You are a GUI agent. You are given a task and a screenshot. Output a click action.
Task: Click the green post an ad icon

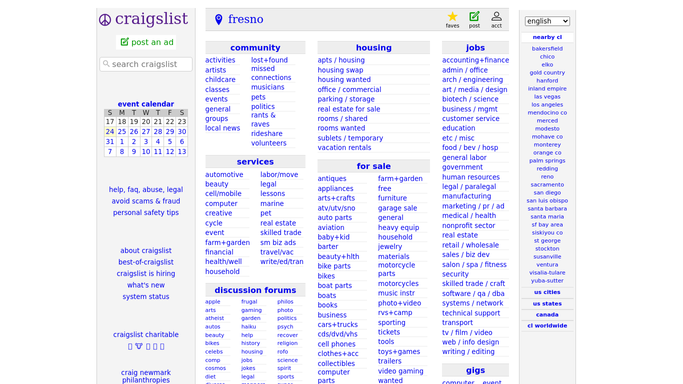pos(125,42)
